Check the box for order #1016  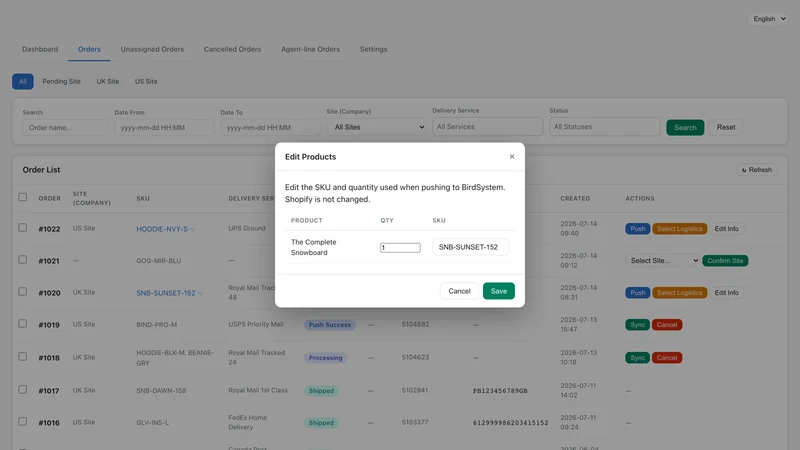pos(22,421)
